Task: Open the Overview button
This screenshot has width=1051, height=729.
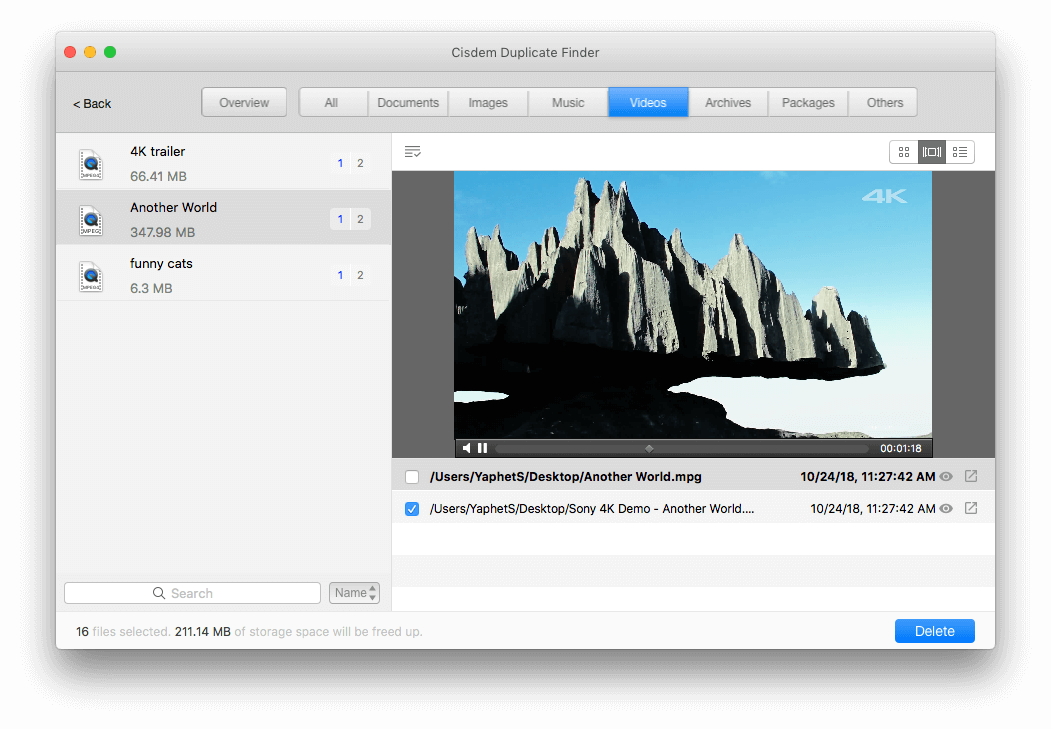Action: (x=244, y=103)
